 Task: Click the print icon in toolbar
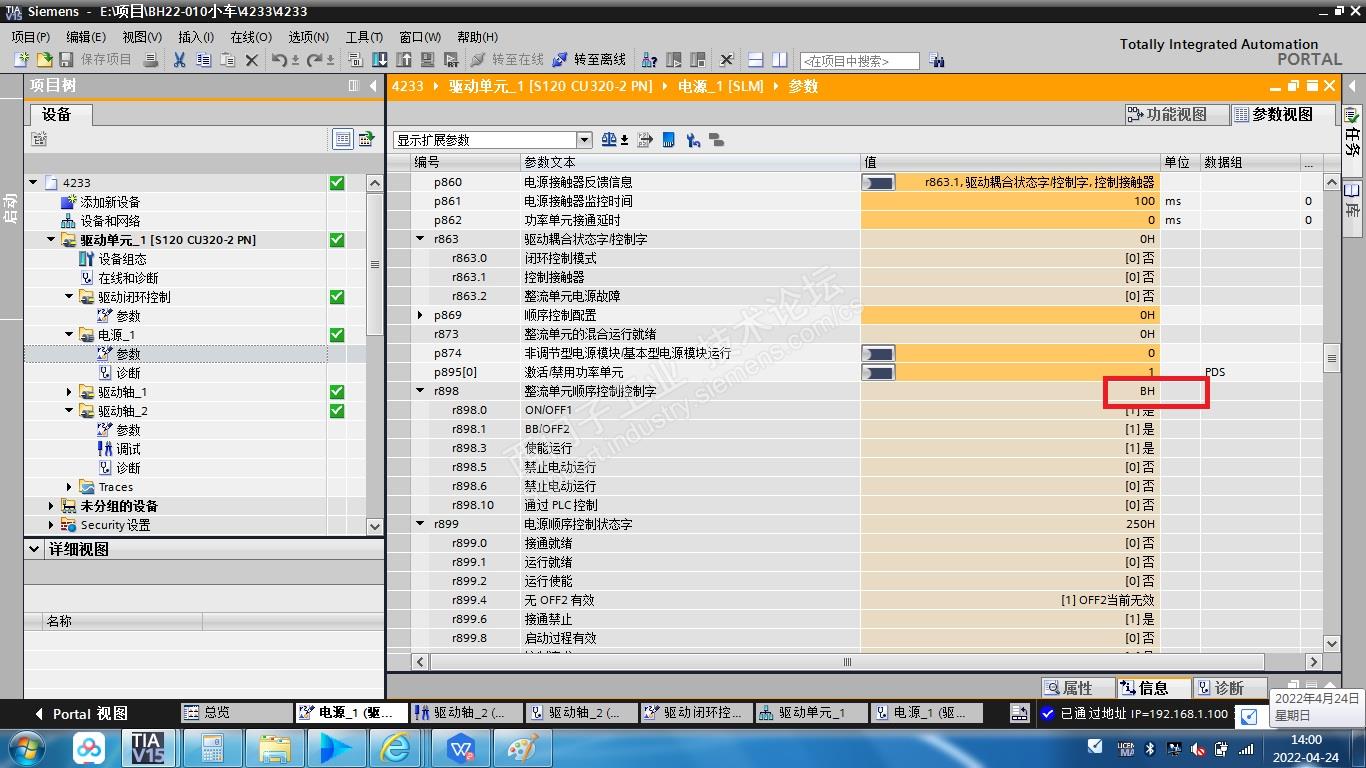pos(151,60)
